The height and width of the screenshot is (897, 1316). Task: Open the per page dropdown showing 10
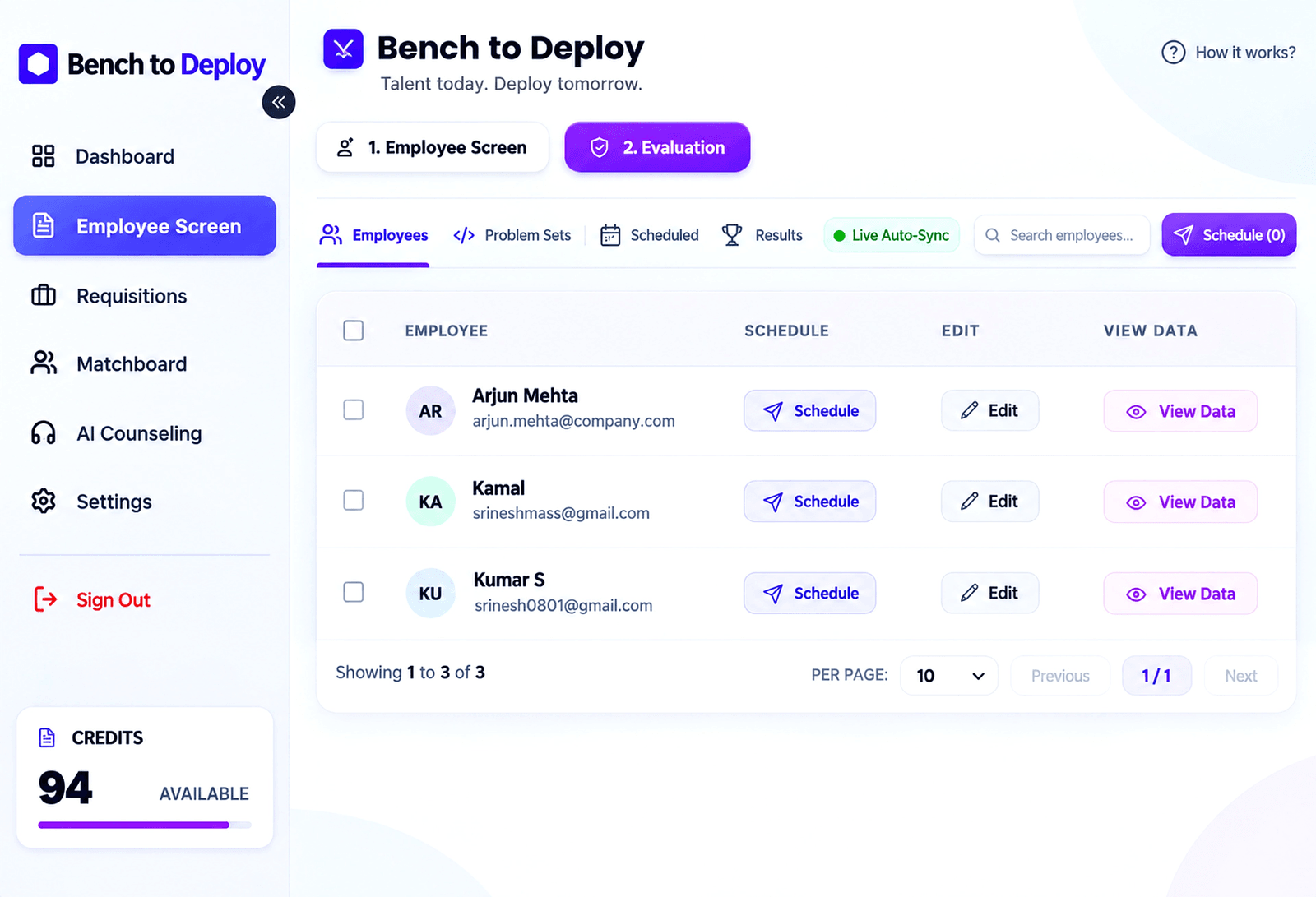pos(949,676)
